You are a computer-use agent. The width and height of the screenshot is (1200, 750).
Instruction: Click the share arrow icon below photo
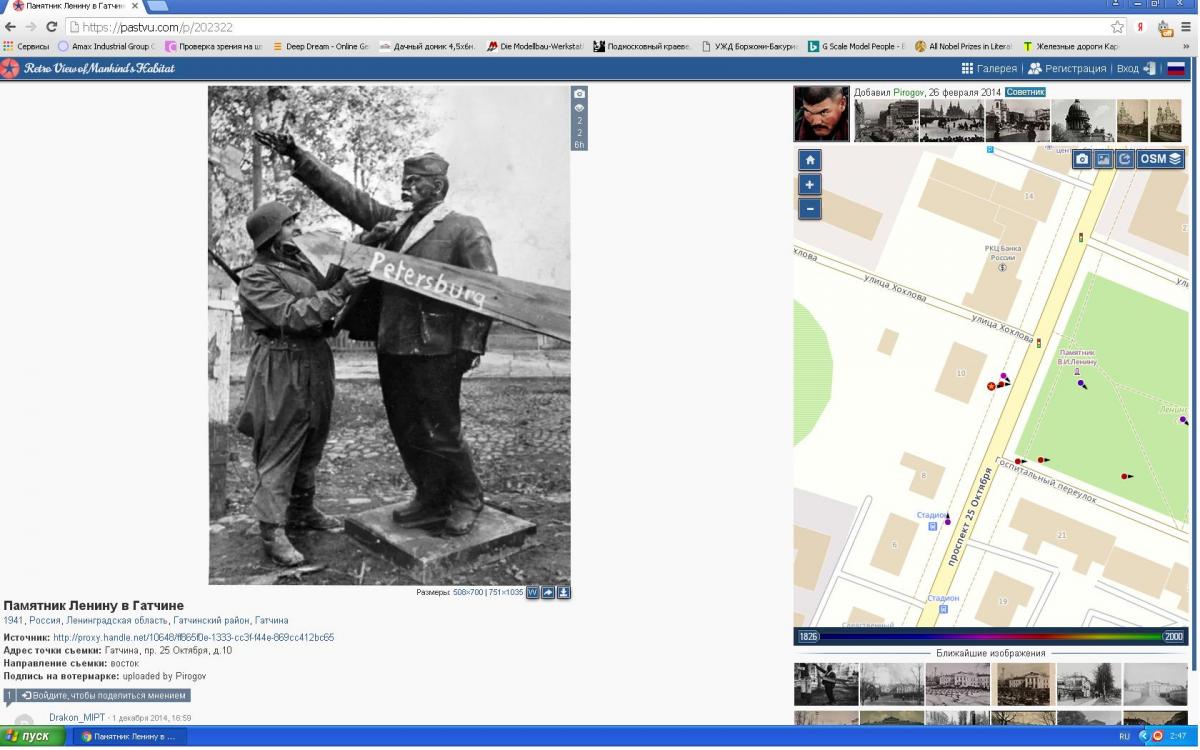click(548, 592)
